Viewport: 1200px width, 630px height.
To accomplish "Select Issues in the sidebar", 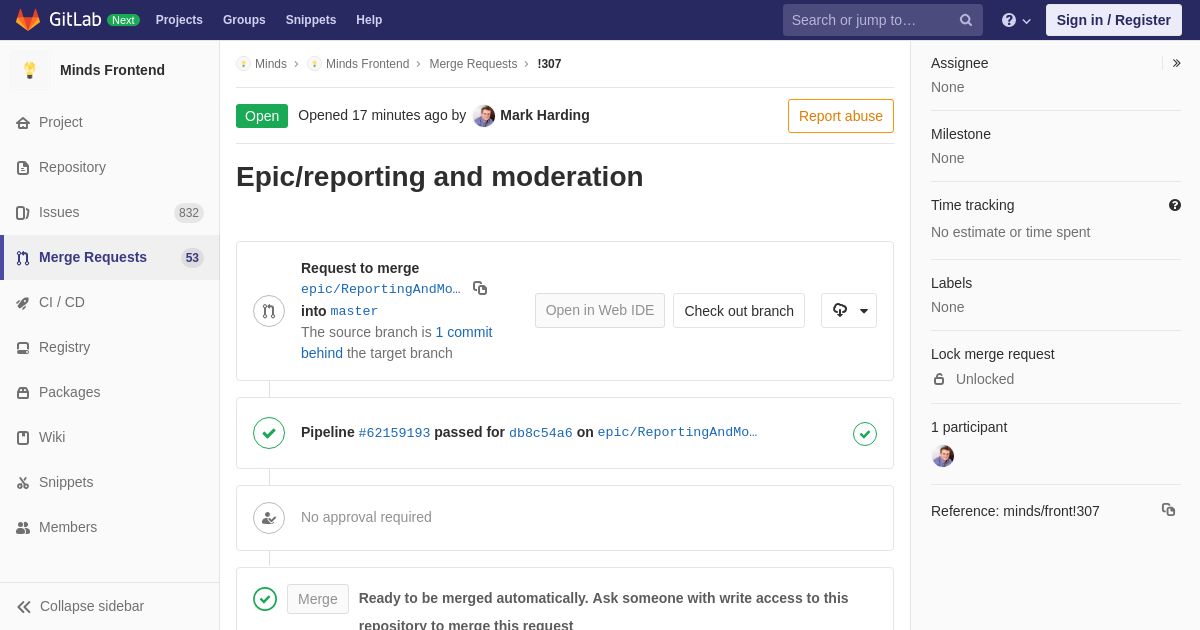I will pos(110,213).
